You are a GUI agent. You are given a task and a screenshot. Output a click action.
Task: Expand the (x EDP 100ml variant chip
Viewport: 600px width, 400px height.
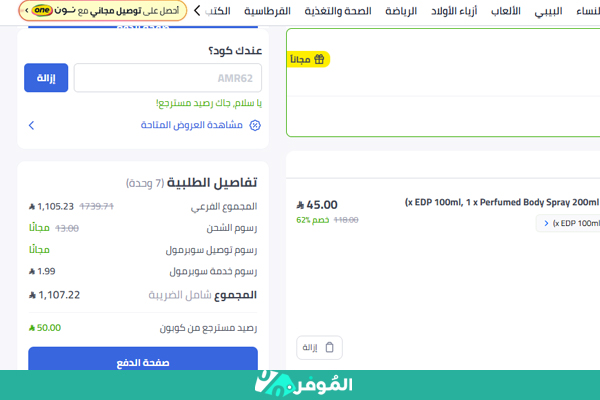click(568, 223)
